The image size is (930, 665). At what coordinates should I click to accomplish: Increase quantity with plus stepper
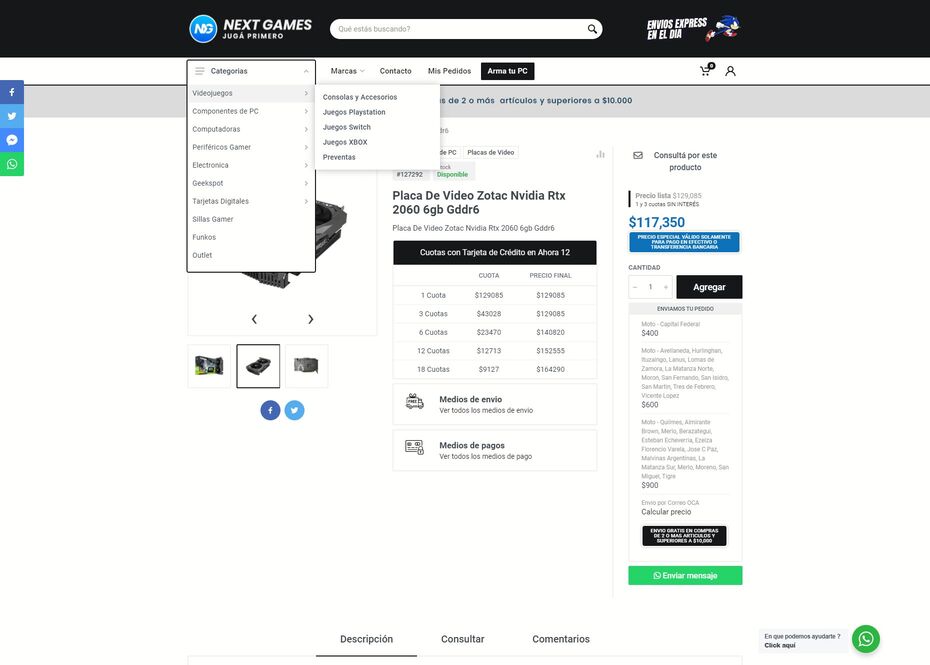point(666,287)
